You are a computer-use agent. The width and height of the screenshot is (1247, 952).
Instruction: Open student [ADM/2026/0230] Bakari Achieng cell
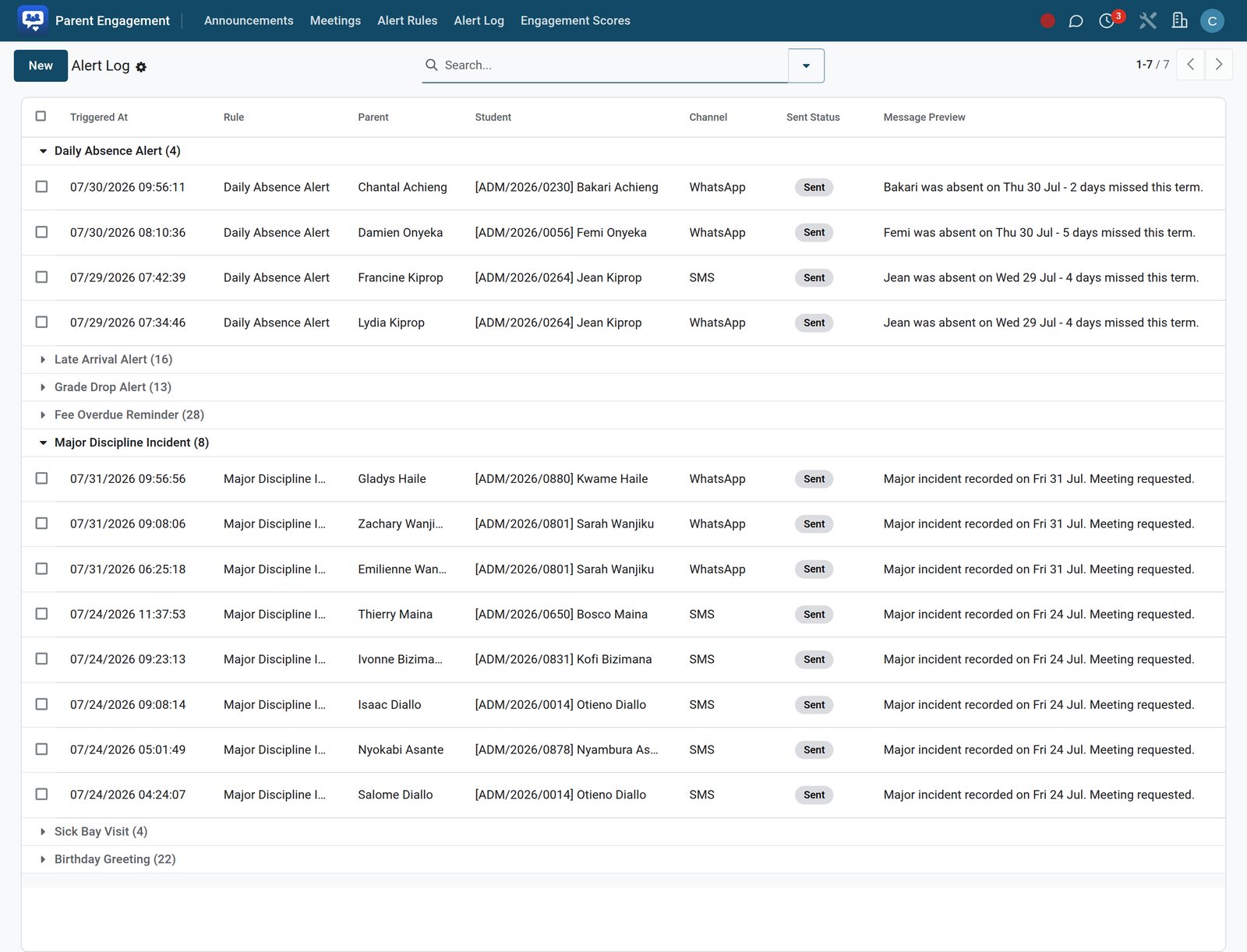[x=567, y=187]
